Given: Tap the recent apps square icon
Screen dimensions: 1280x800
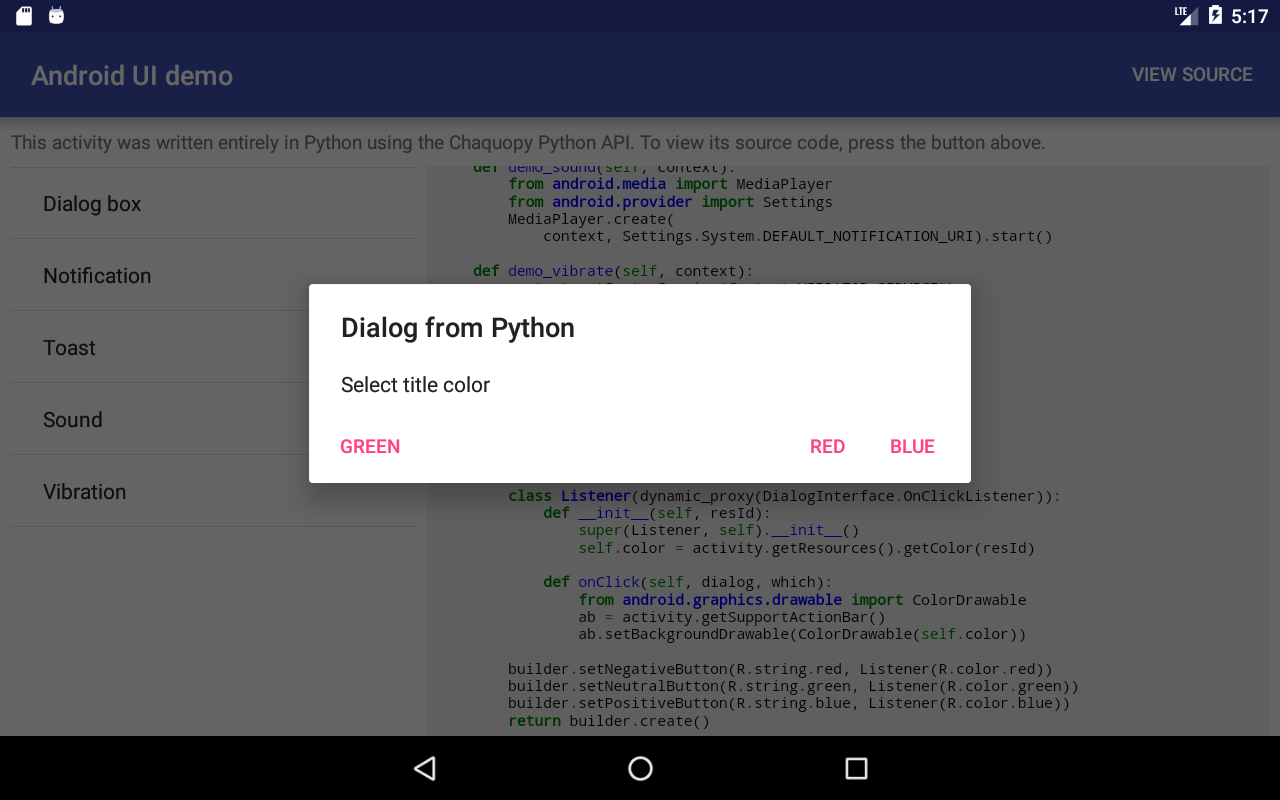Looking at the screenshot, I should point(856,768).
